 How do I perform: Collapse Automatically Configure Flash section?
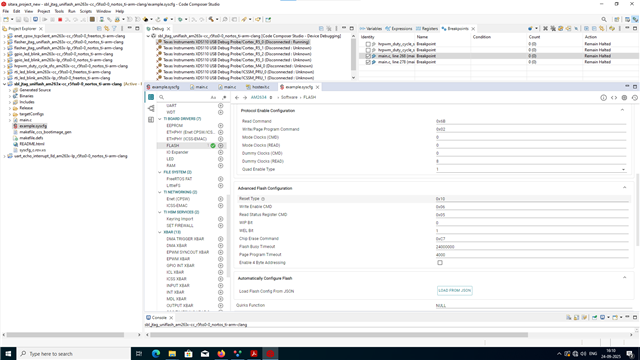tap(624, 278)
